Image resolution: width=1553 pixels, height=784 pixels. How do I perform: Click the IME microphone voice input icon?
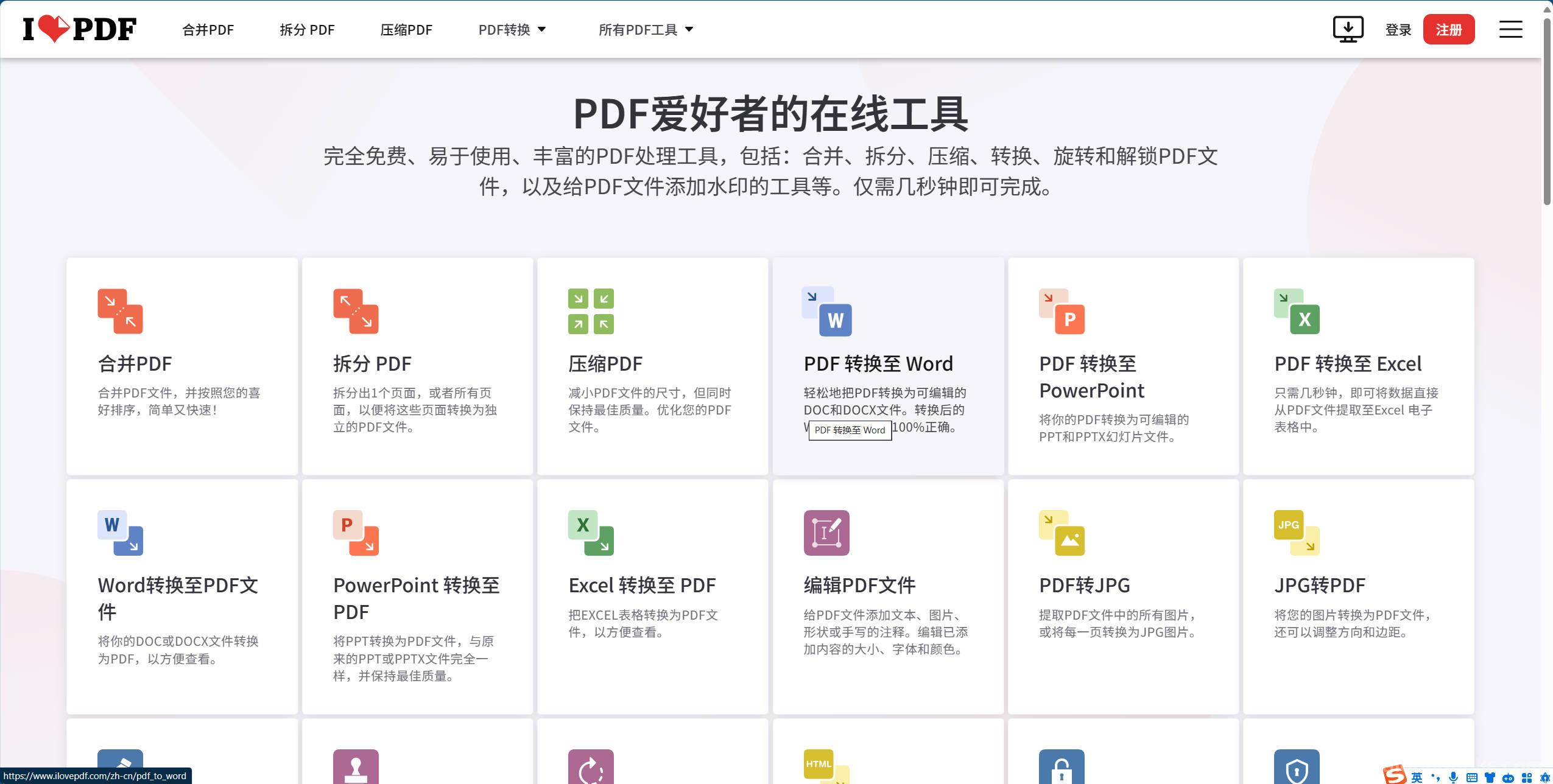(1453, 777)
